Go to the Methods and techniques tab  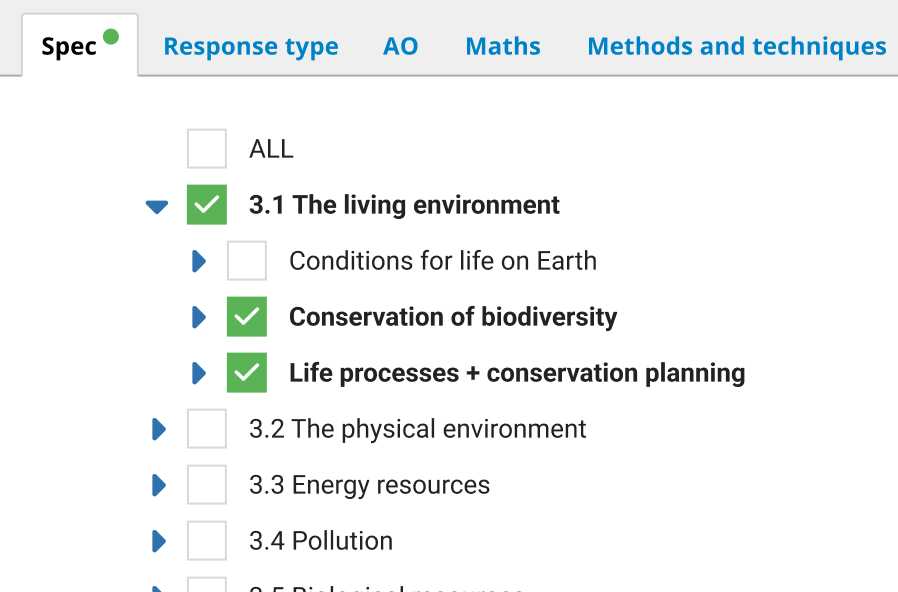(x=736, y=46)
